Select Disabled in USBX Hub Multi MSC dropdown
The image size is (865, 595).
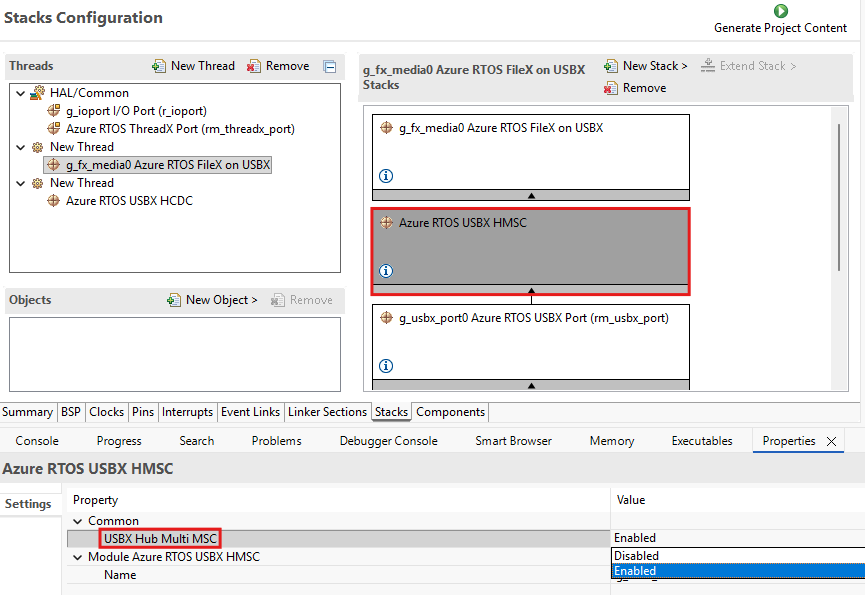pos(738,555)
